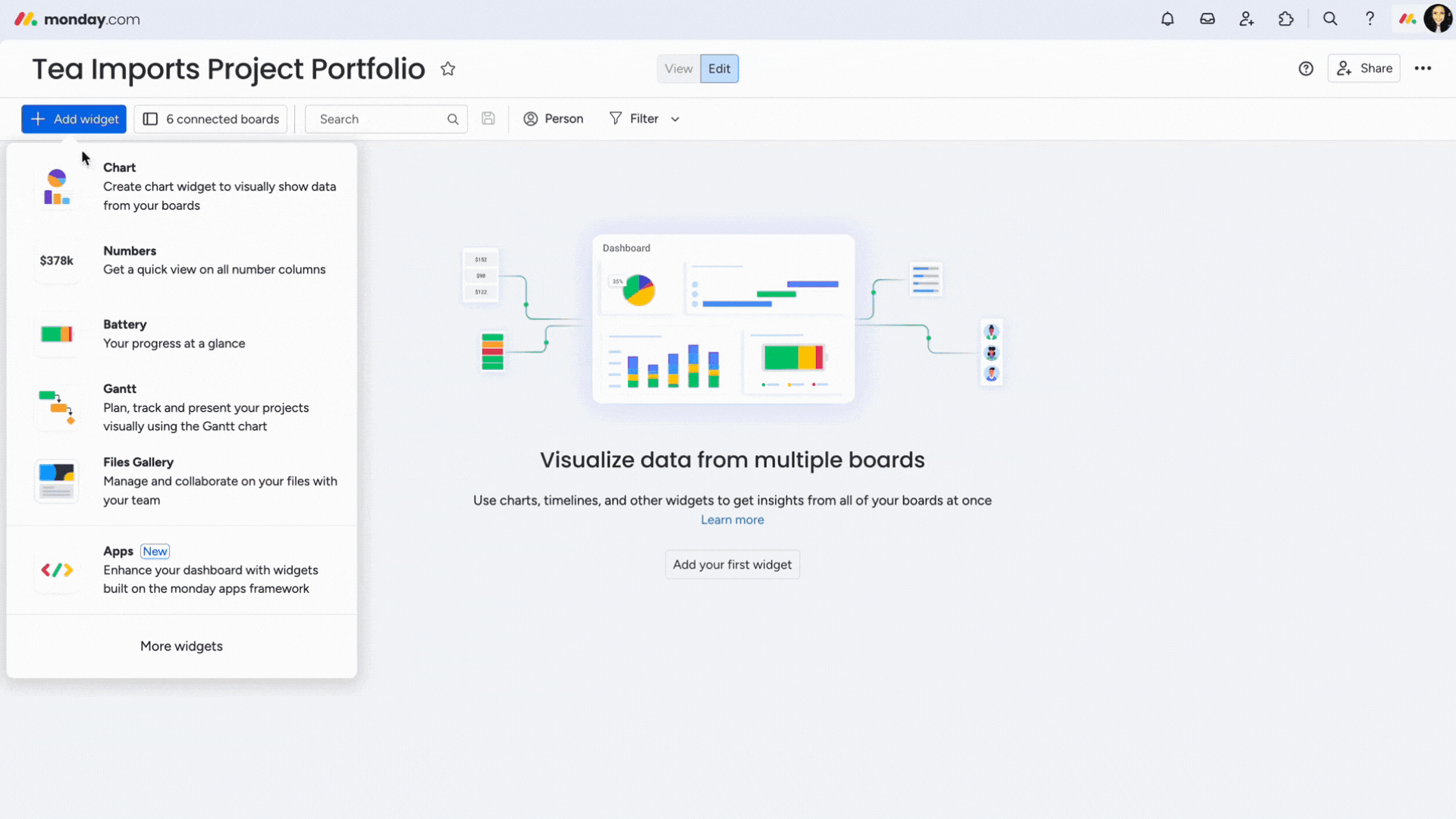Select the Add your first widget button
1456x819 pixels.
point(732,564)
